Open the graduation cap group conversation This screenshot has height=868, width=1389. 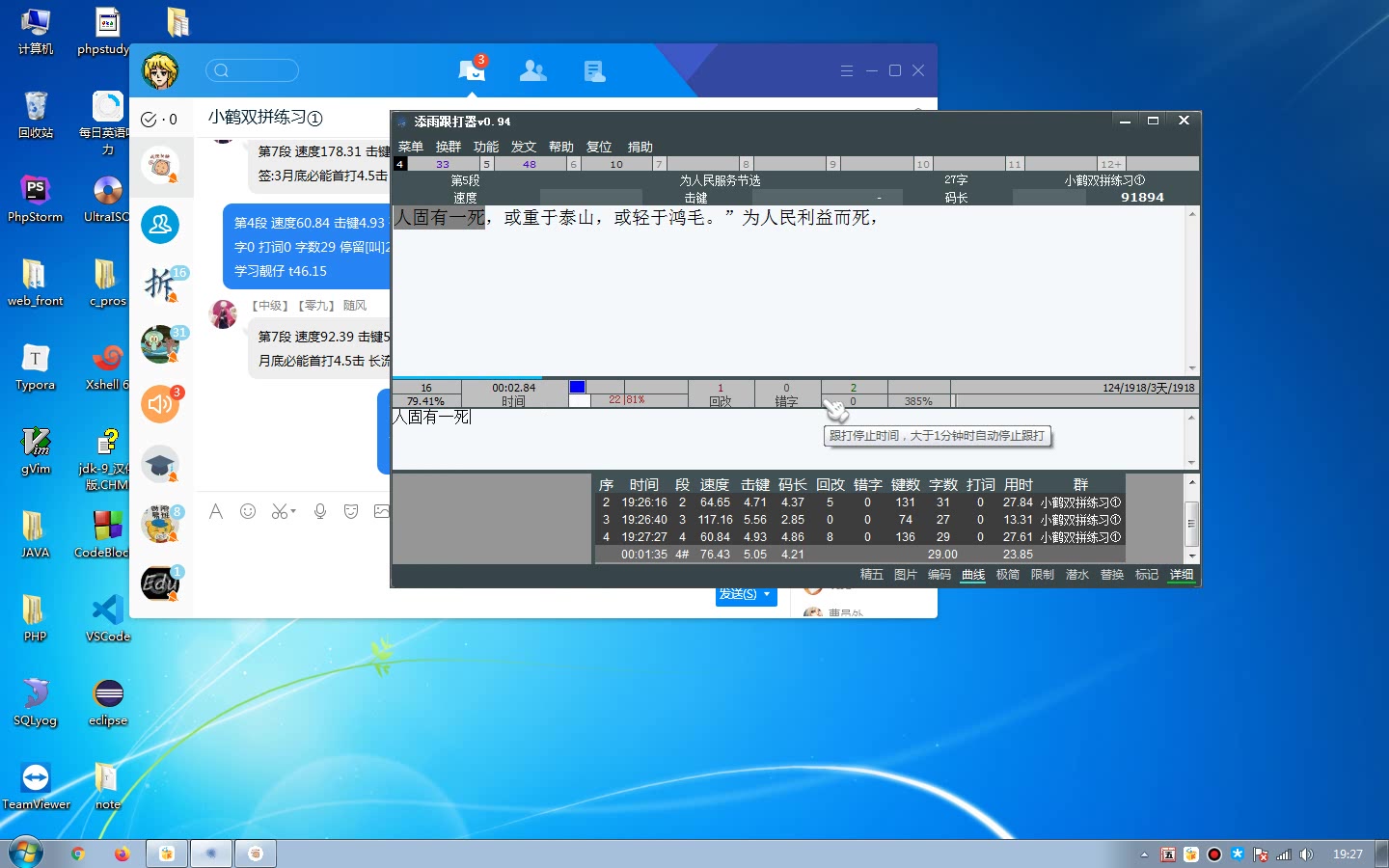coord(160,464)
